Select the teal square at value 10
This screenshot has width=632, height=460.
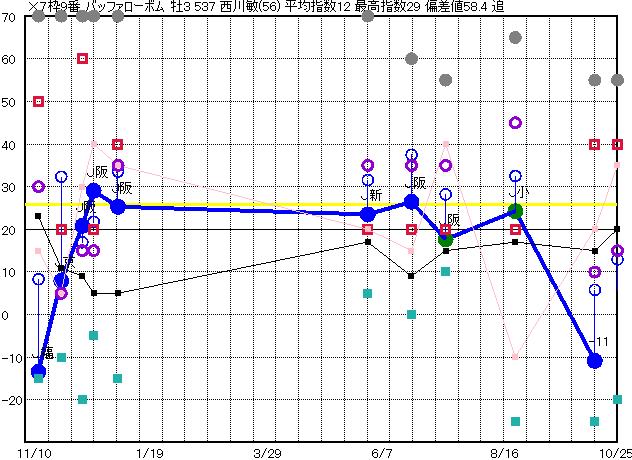446,272
